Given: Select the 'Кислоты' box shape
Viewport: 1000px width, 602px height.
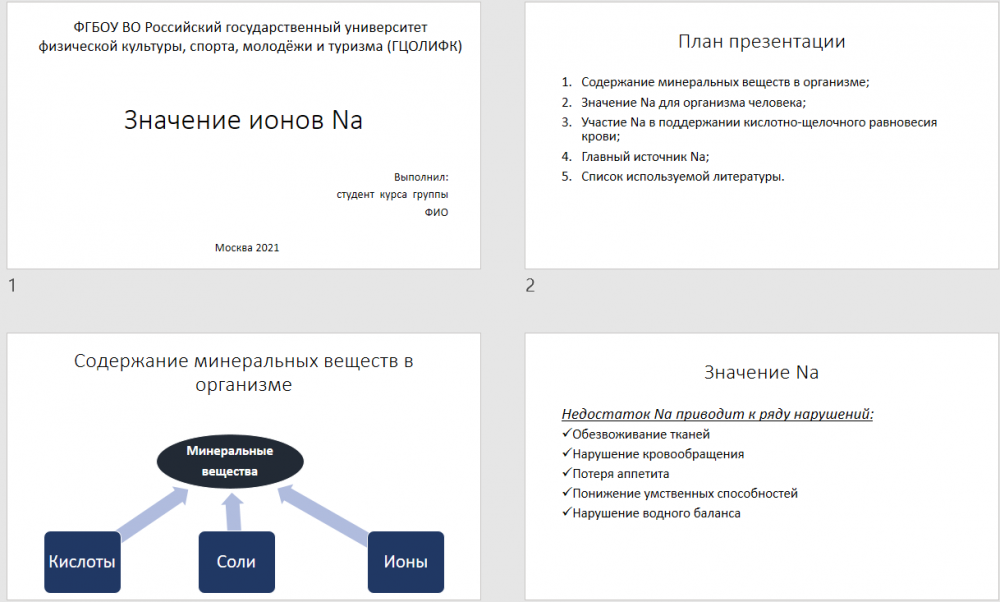Looking at the screenshot, I should click(x=82, y=561).
